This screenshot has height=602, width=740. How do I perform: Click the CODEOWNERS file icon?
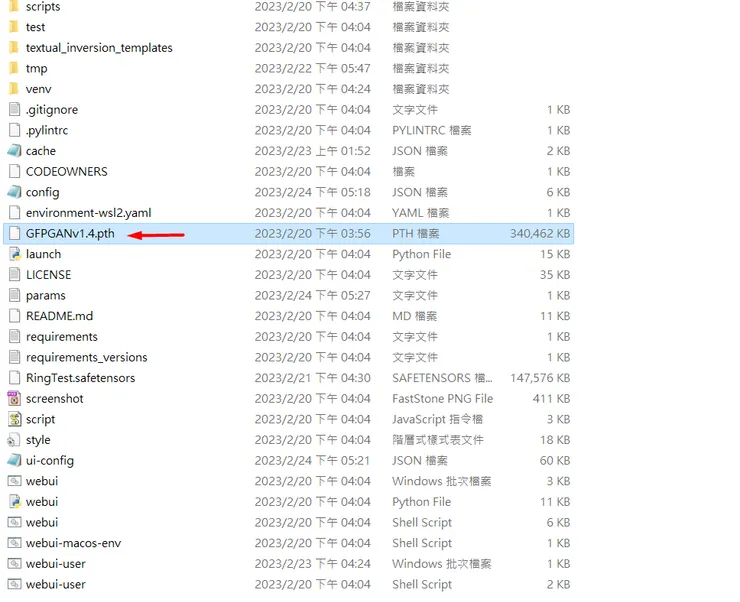15,171
